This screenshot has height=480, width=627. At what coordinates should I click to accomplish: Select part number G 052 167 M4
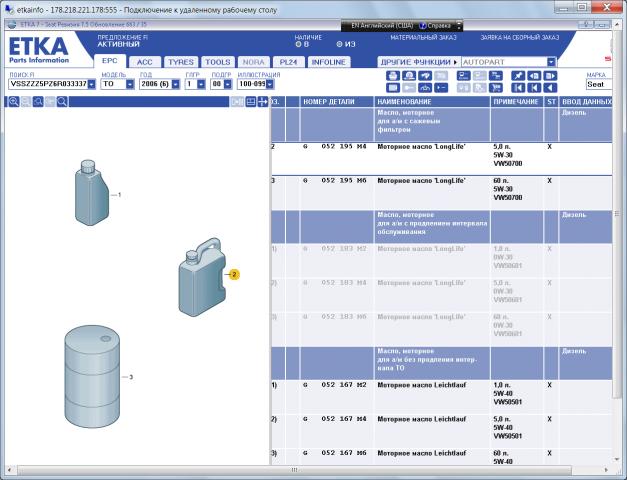(335, 419)
